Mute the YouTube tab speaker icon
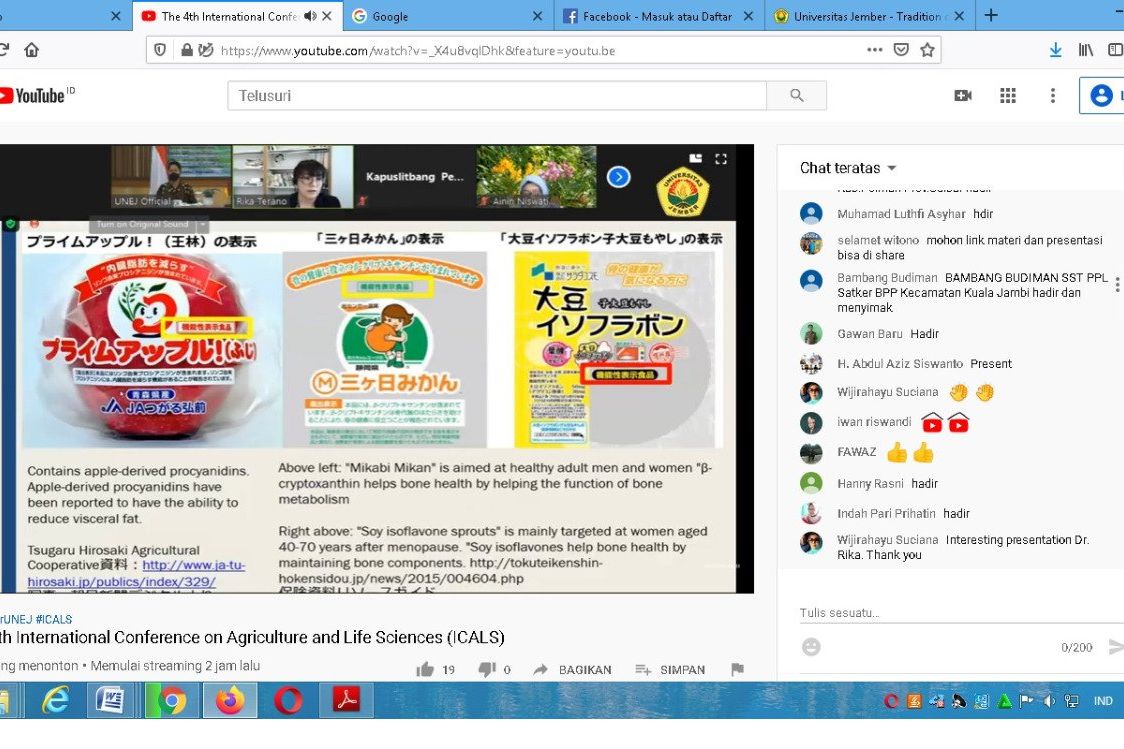The image size is (1124, 749). (x=310, y=16)
